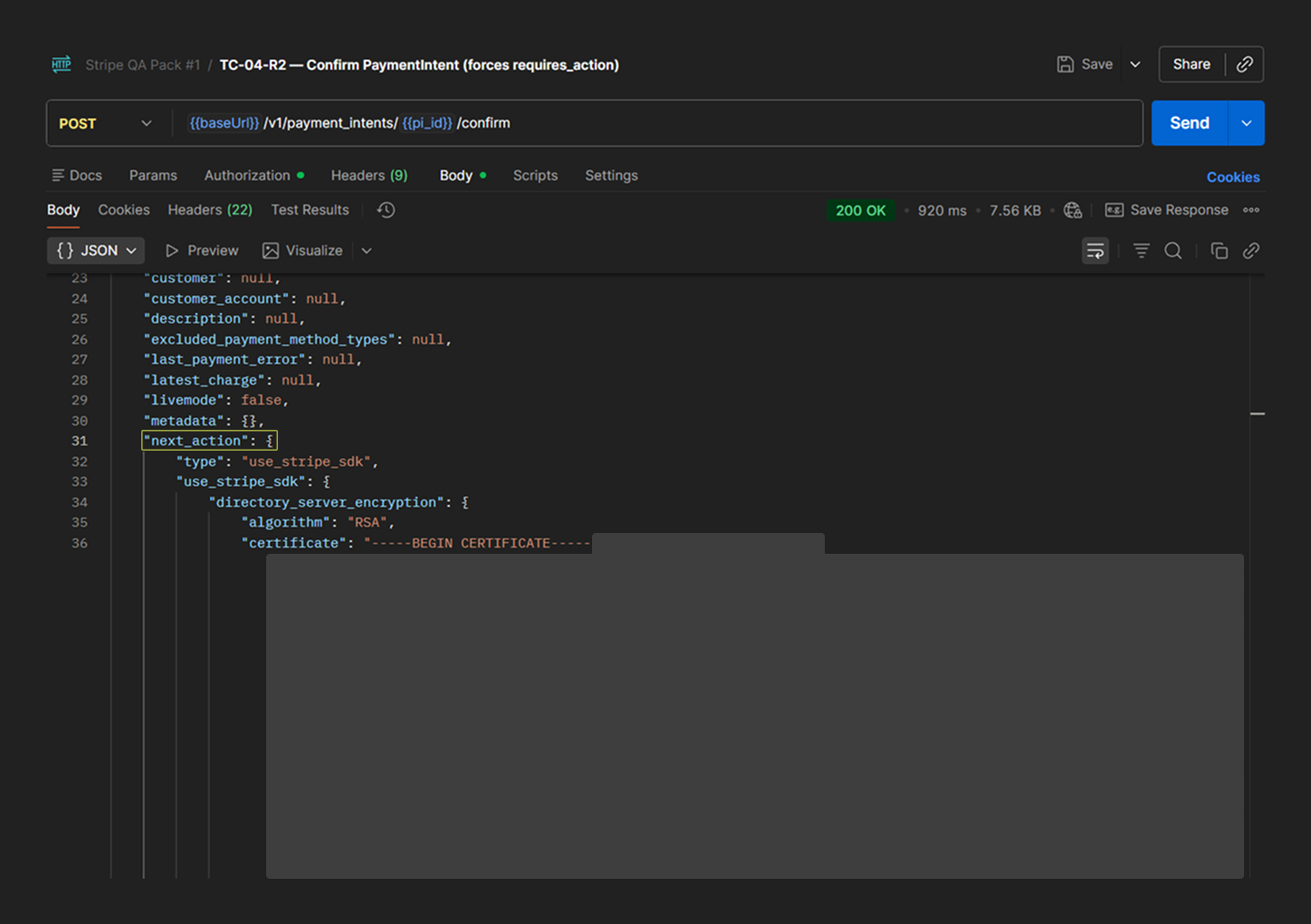Expand the Save options chevron

pos(1134,64)
